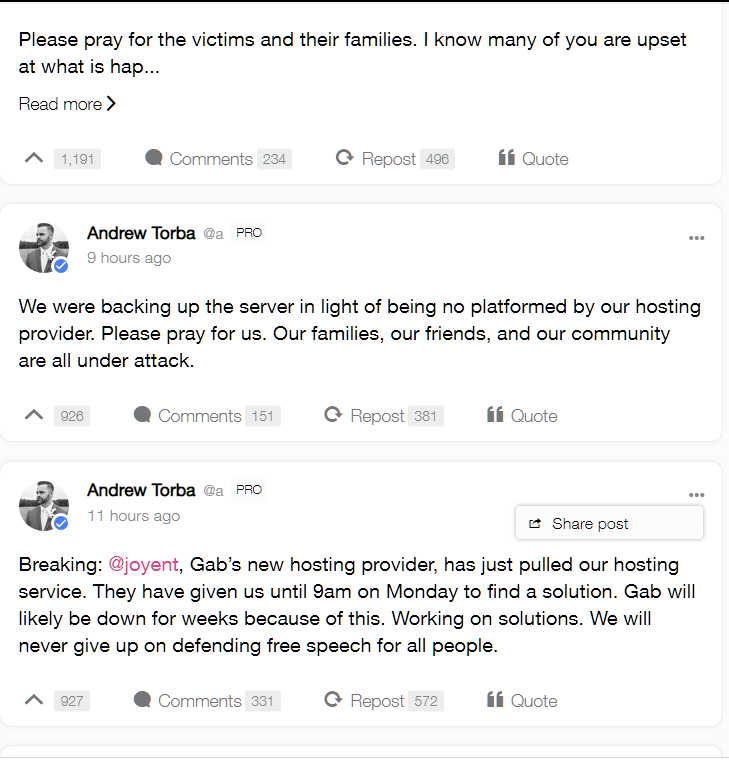
Task: Quote the joyent hosting provider post
Action: coord(522,701)
